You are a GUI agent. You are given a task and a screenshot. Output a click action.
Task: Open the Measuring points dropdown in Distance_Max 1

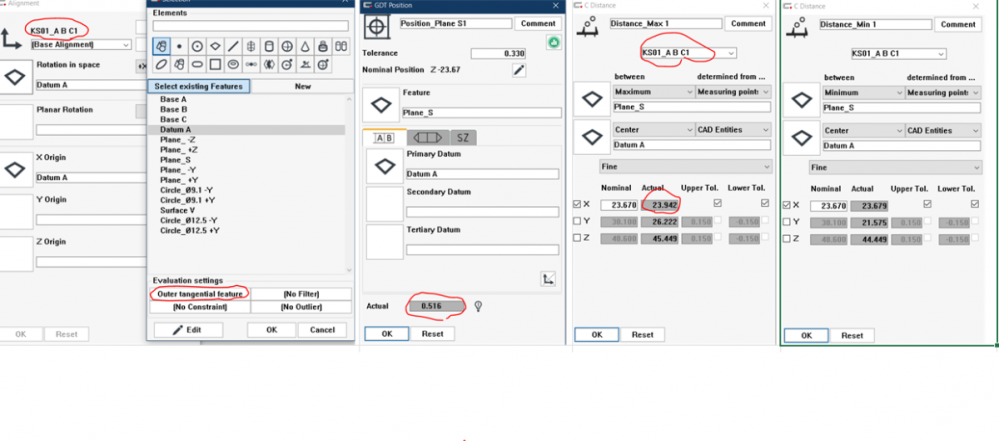[x=733, y=92]
